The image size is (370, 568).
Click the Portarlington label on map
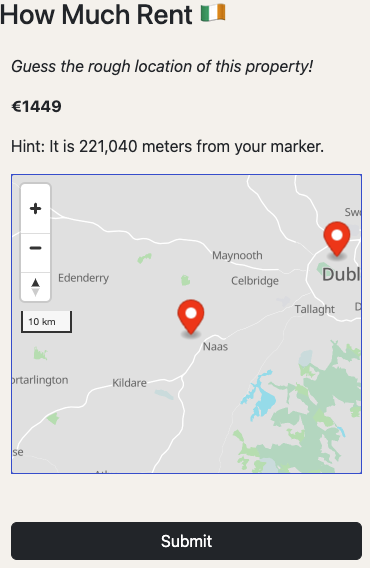coord(40,380)
